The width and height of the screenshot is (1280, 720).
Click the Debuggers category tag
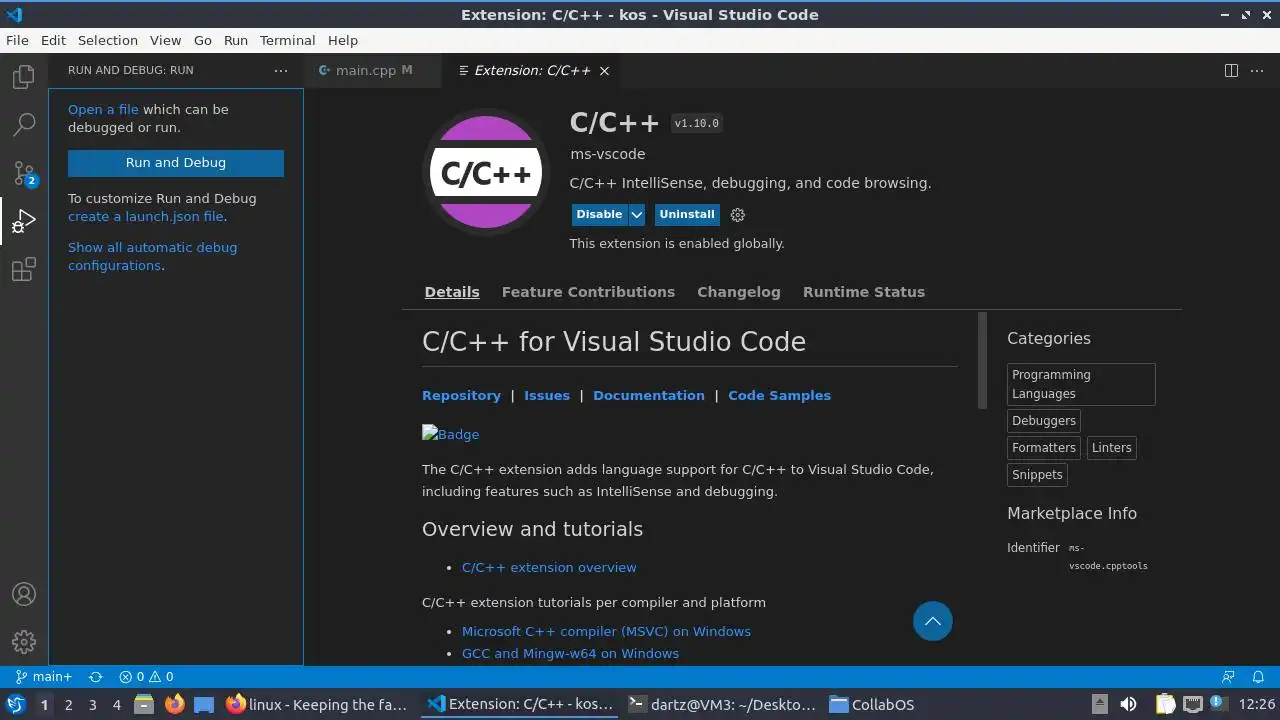click(x=1044, y=421)
